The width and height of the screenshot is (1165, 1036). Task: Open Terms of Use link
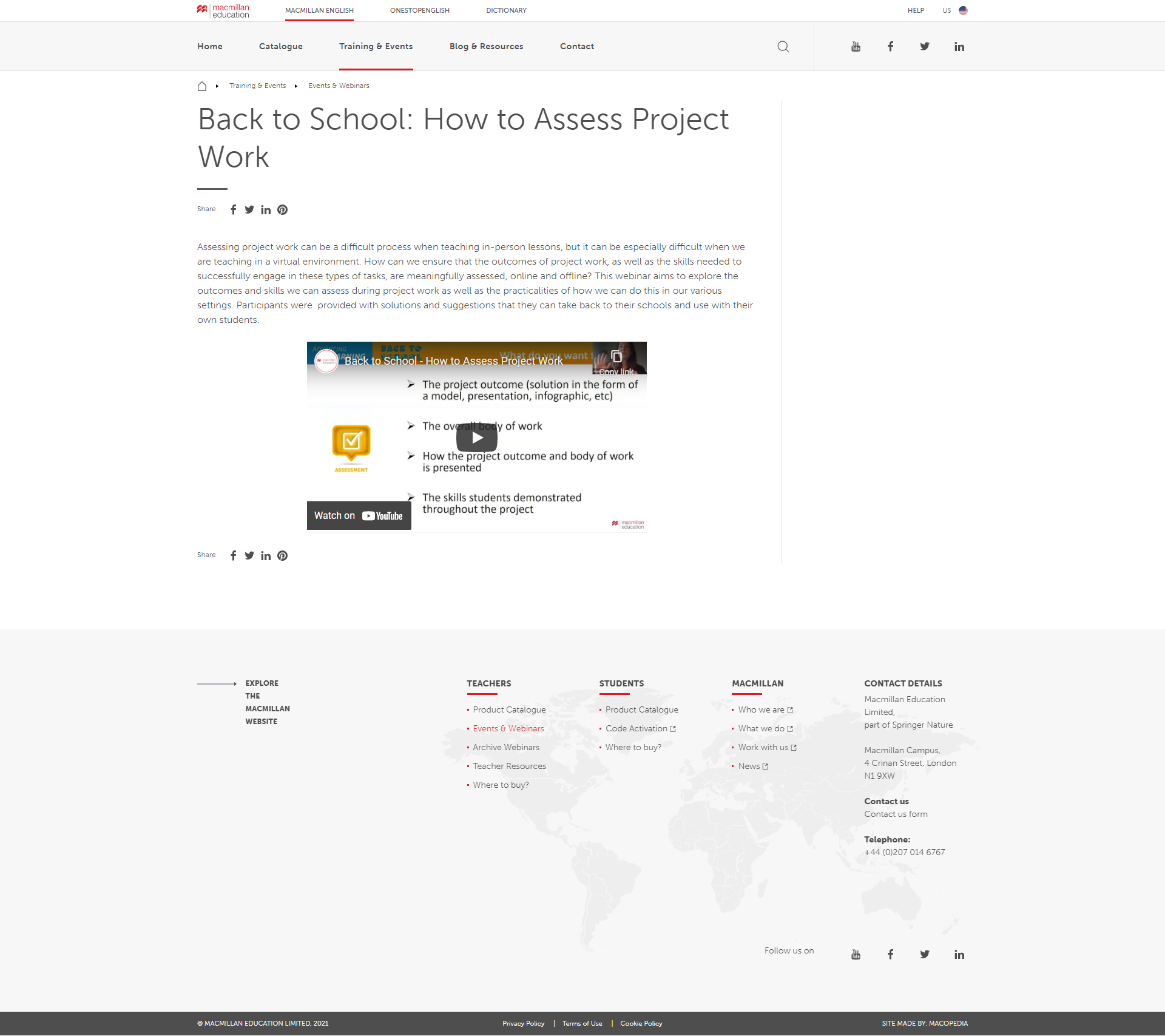[x=582, y=1024]
